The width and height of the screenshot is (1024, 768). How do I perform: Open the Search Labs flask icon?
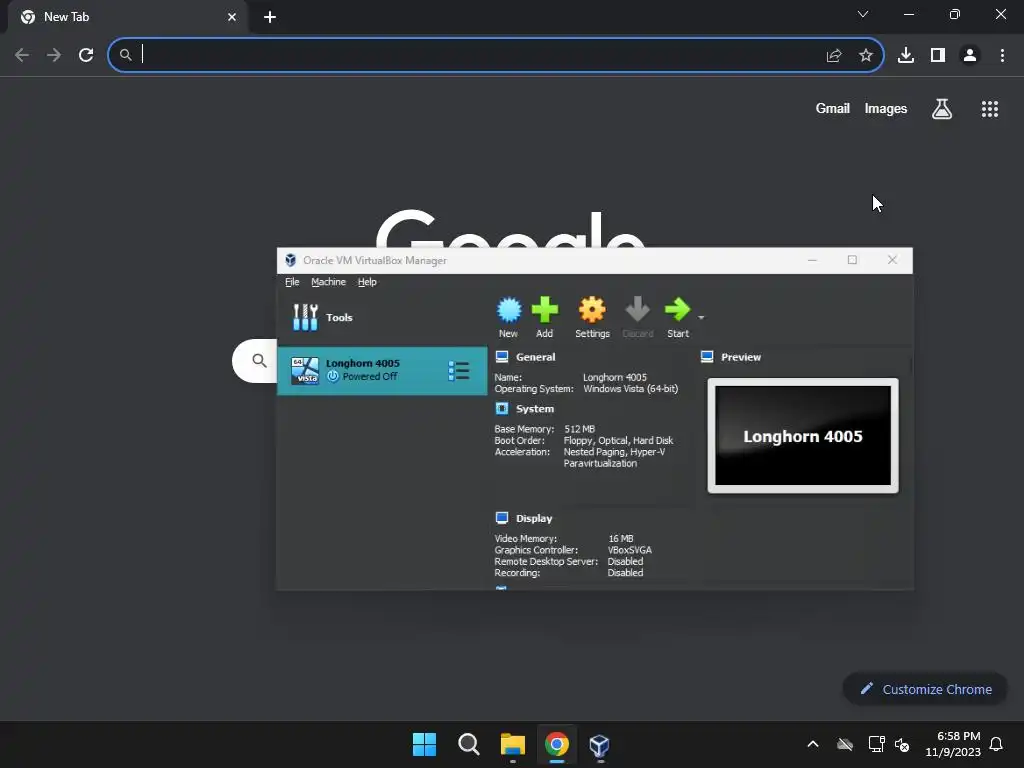point(942,109)
